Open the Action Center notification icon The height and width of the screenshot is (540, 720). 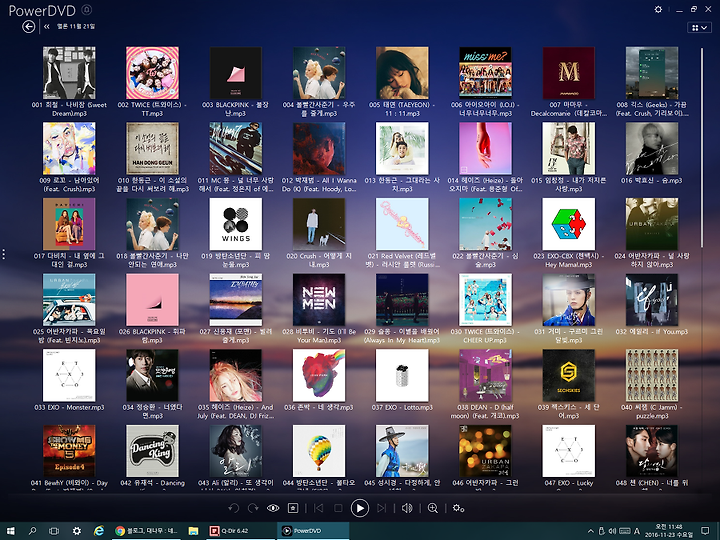(705, 531)
